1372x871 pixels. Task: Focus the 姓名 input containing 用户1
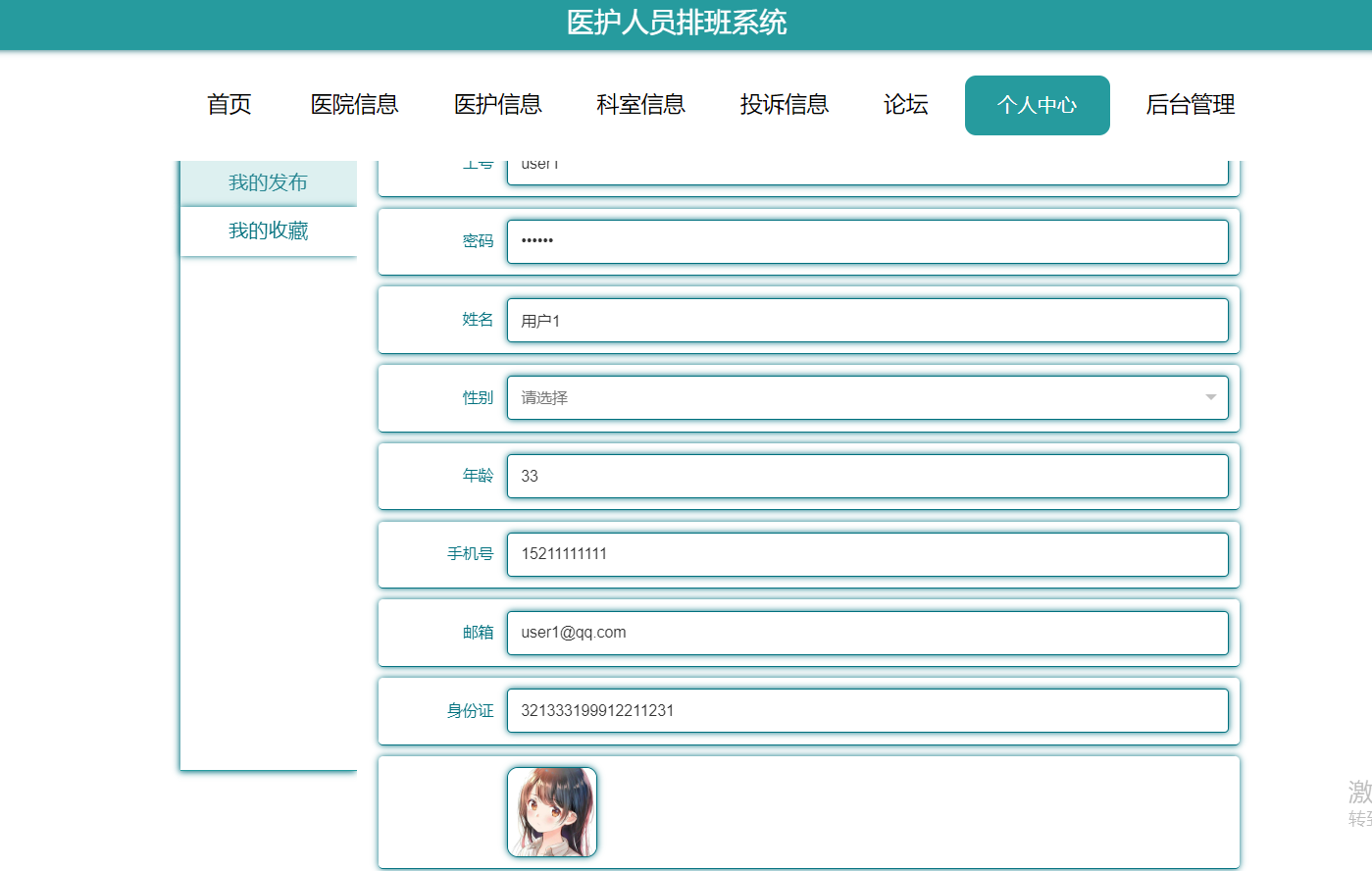[868, 320]
